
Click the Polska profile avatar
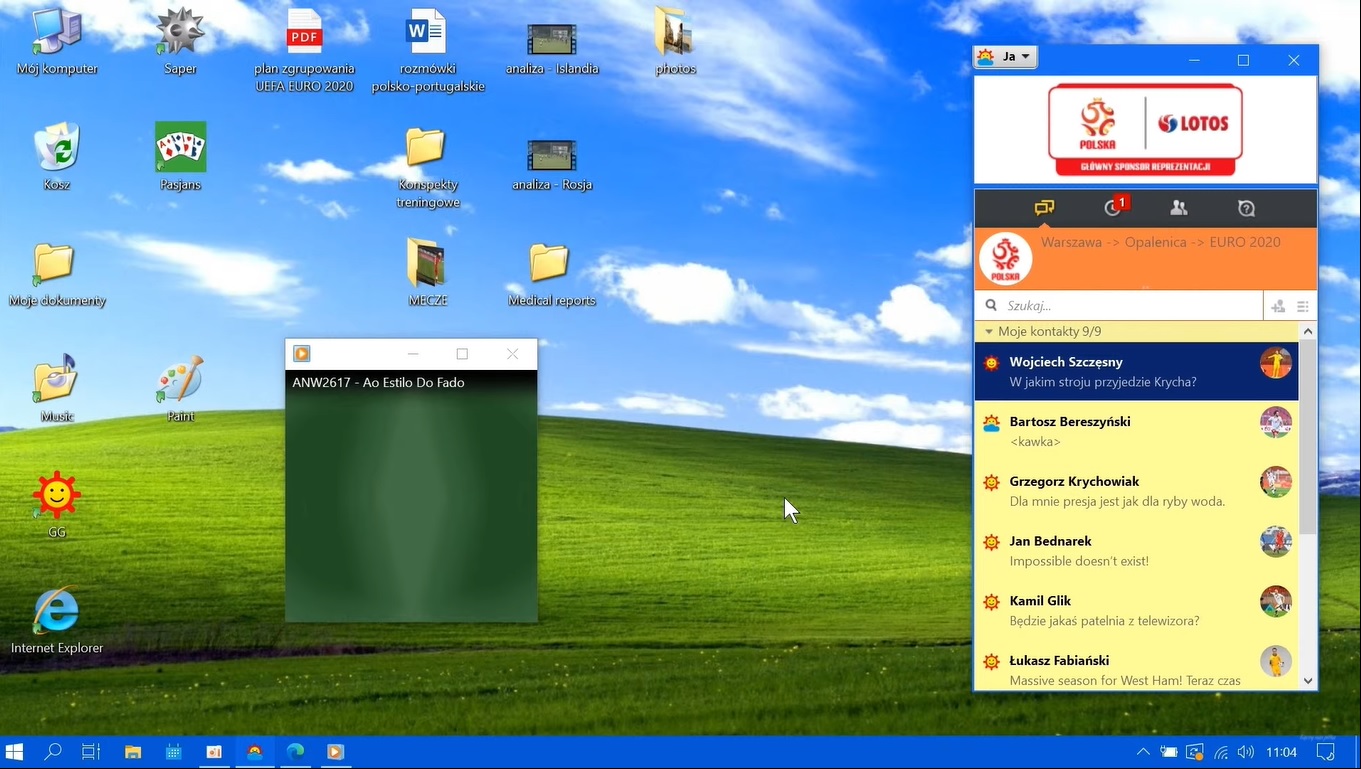click(x=1005, y=258)
